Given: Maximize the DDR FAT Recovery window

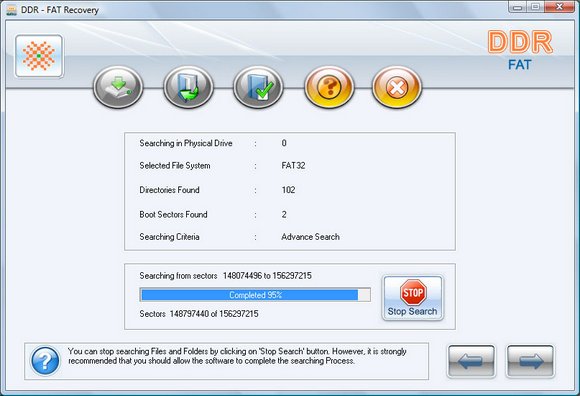Looking at the screenshot, I should coord(536,7).
